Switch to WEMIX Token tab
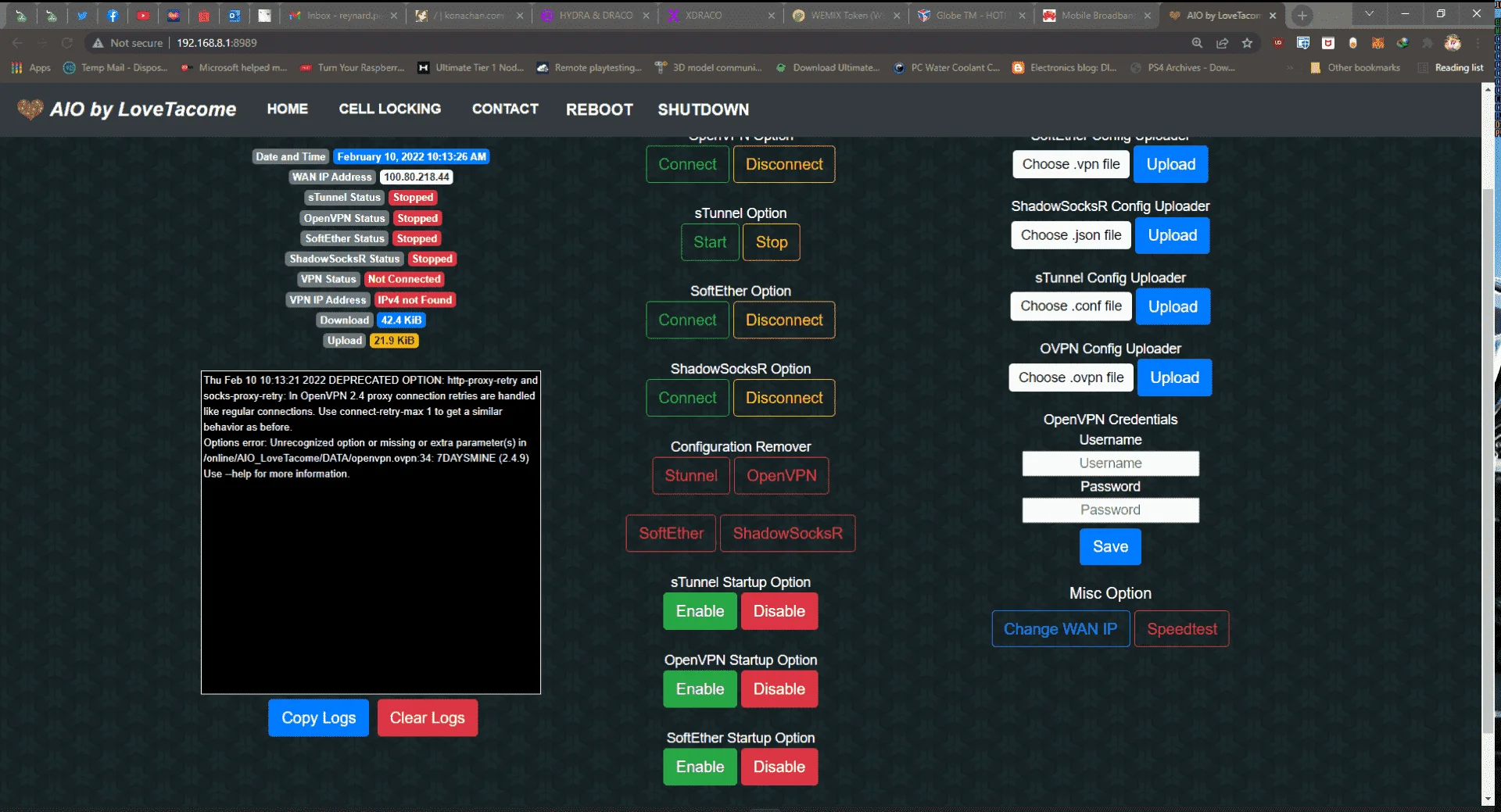The width and height of the screenshot is (1501, 812). click(846, 15)
